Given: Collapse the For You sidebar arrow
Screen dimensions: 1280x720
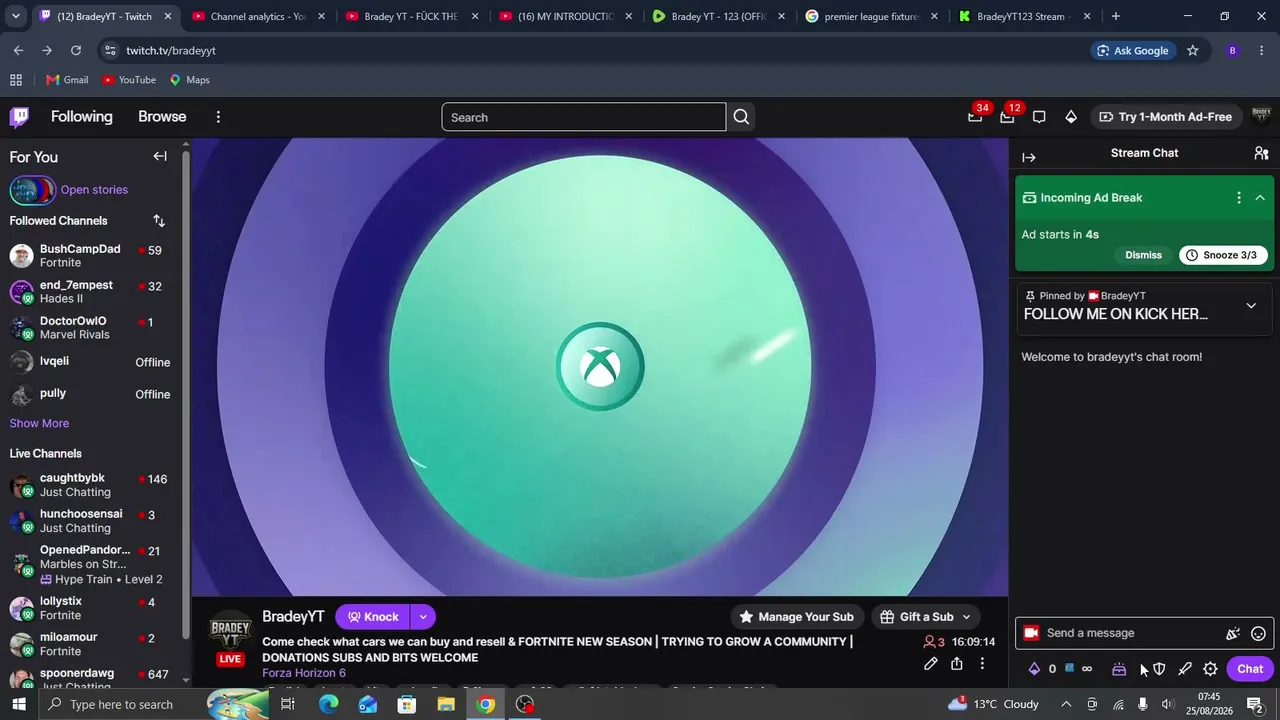Looking at the screenshot, I should click(160, 156).
